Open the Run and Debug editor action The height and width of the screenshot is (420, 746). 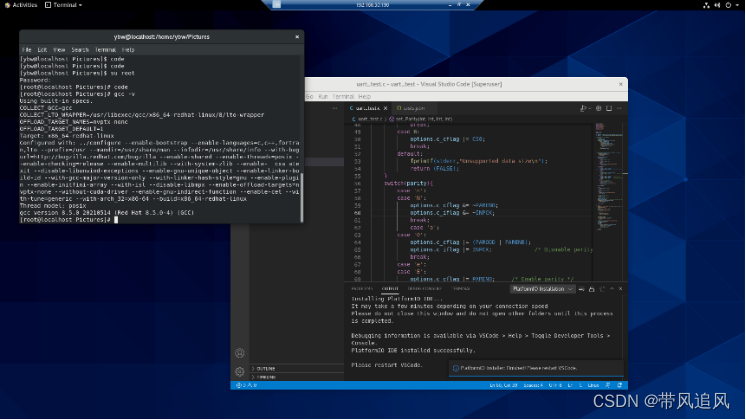(583, 108)
